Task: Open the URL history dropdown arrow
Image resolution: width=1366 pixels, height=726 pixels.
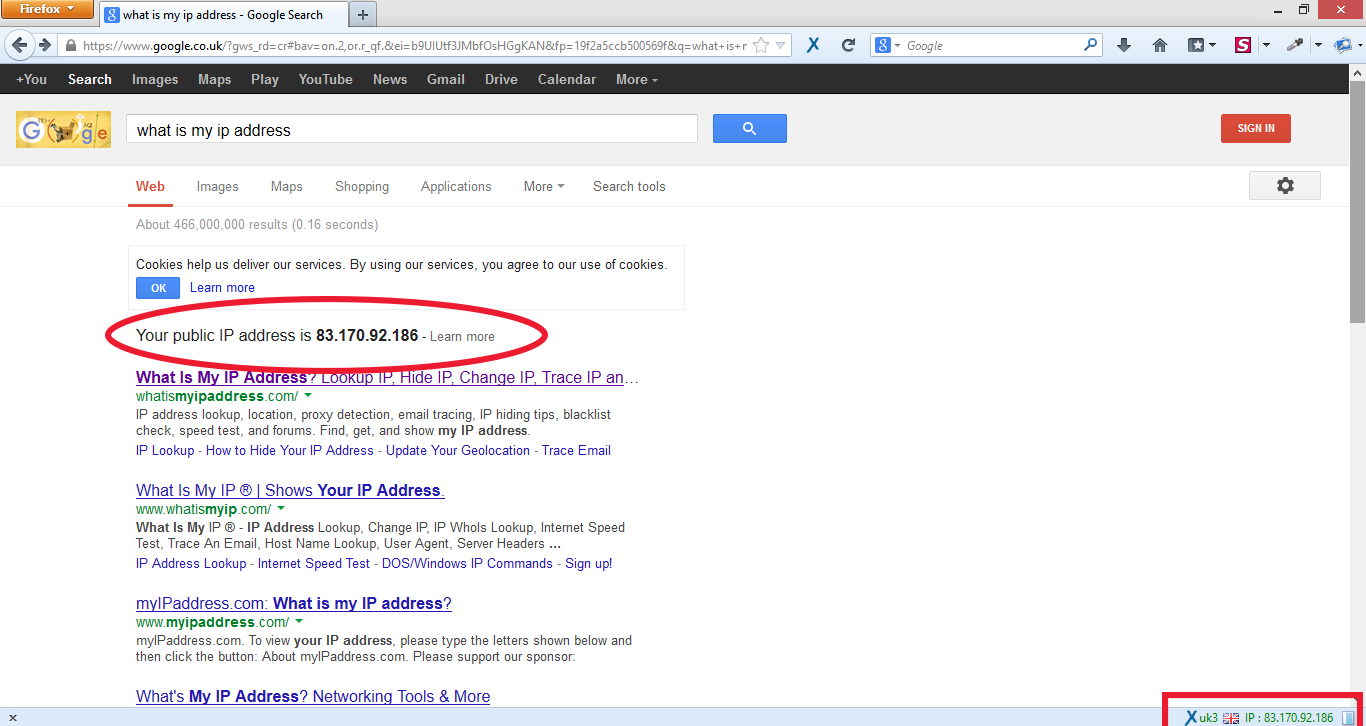Action: click(x=781, y=46)
